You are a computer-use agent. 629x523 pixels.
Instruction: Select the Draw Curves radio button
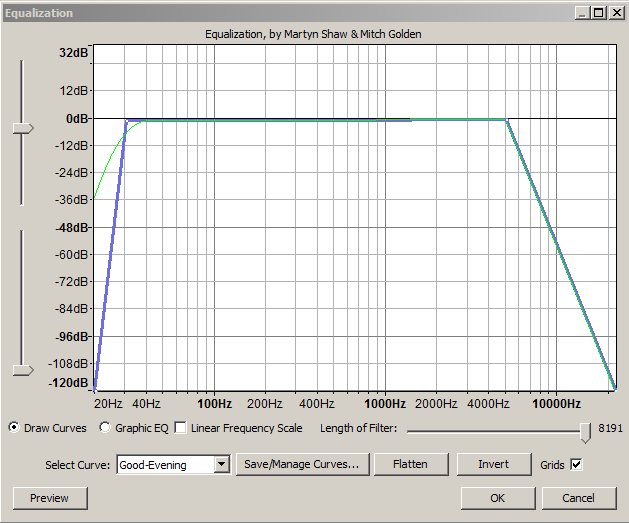[14, 428]
